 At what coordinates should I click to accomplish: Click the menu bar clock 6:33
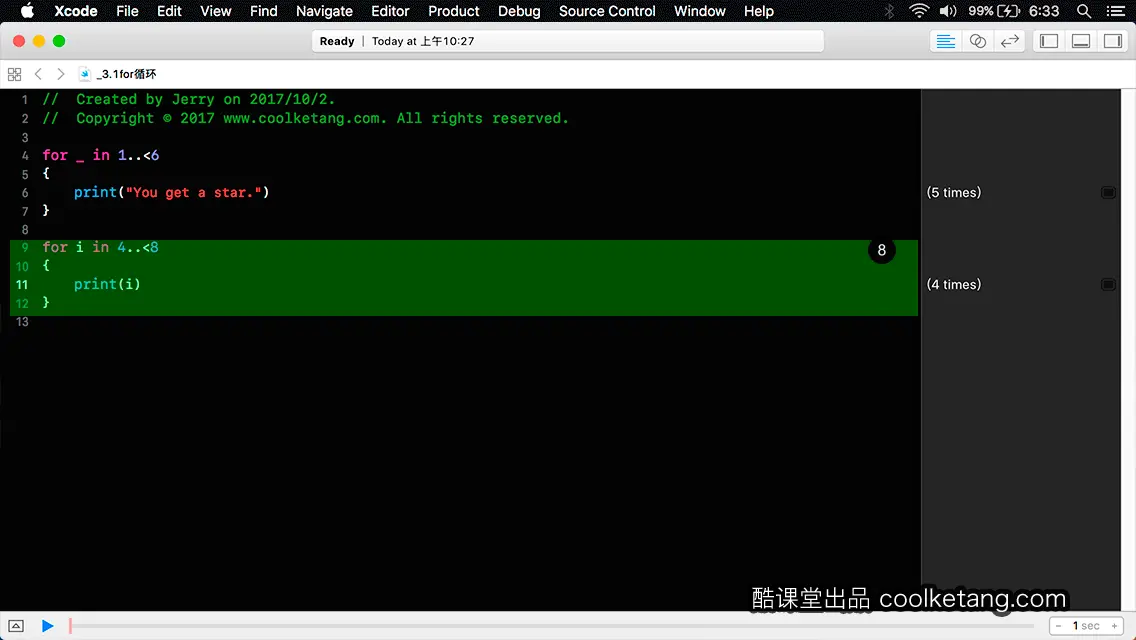[1044, 11]
